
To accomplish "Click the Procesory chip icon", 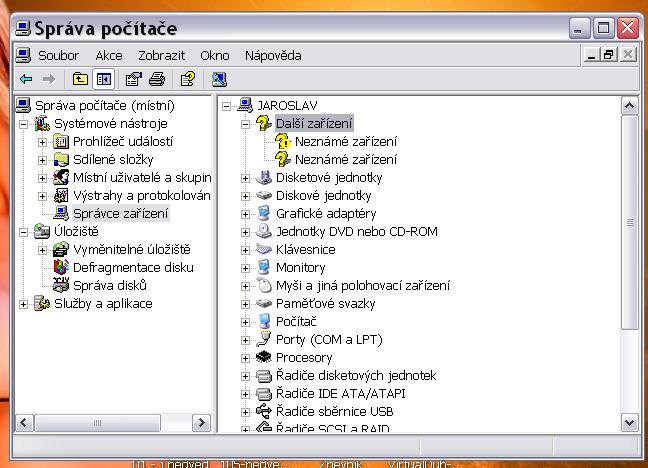I will [x=264, y=357].
